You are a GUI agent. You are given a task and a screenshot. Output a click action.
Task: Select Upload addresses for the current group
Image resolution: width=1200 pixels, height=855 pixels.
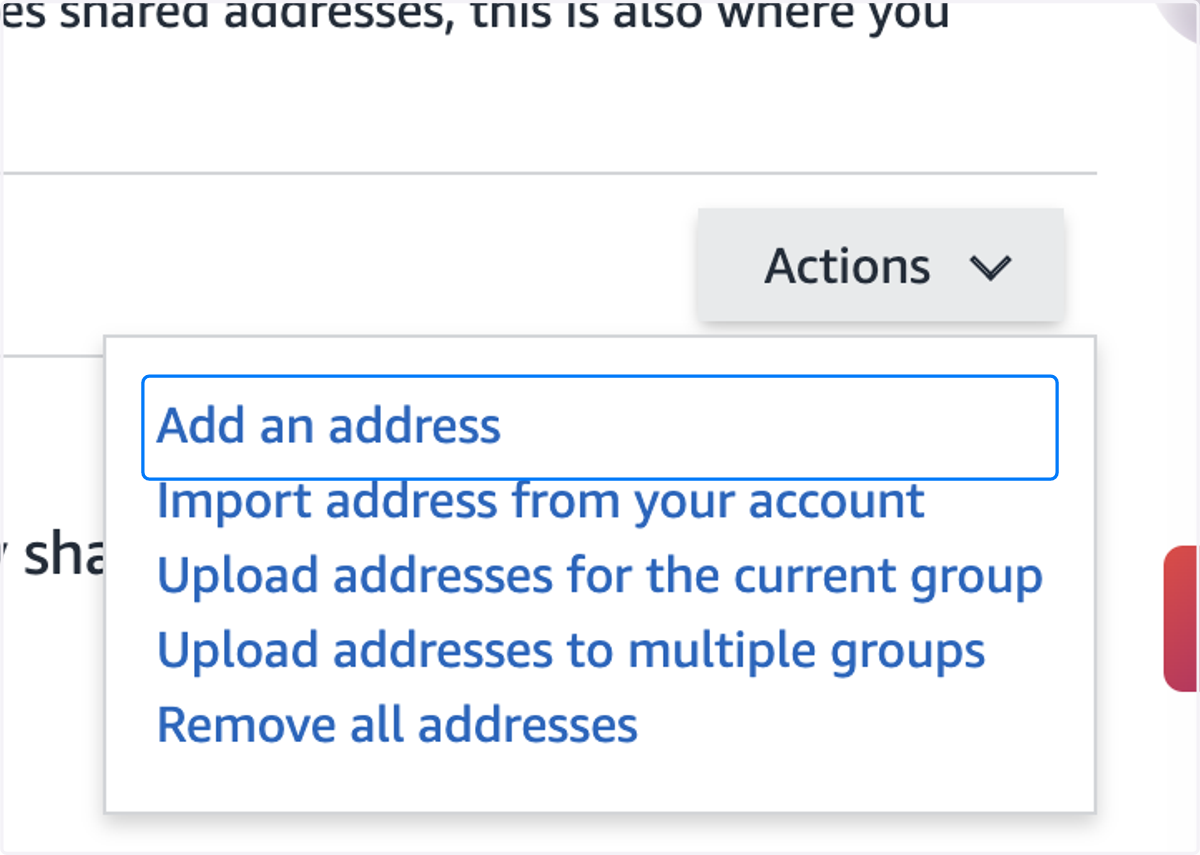600,576
